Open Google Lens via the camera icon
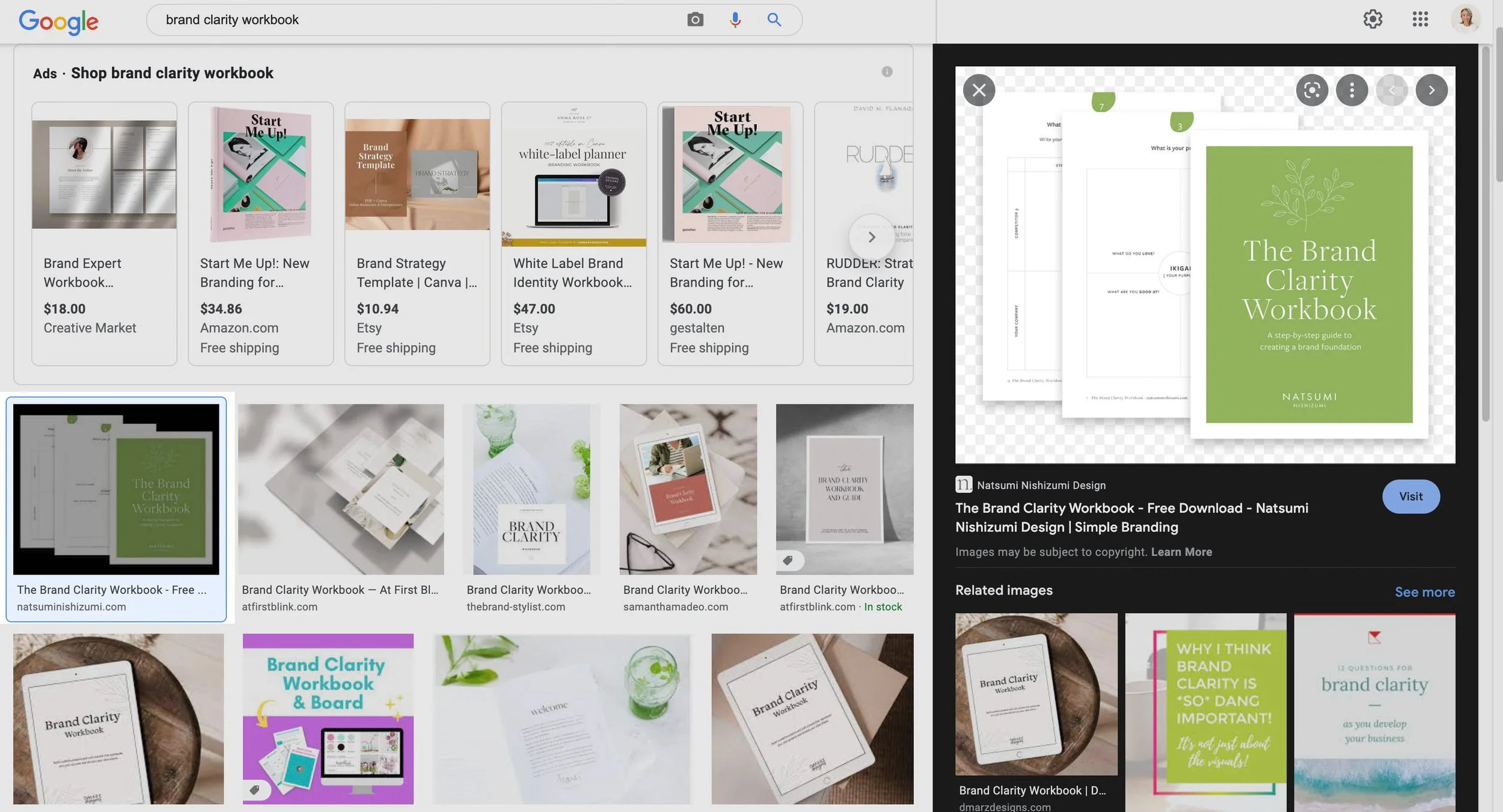The width and height of the screenshot is (1503, 812). coord(695,19)
